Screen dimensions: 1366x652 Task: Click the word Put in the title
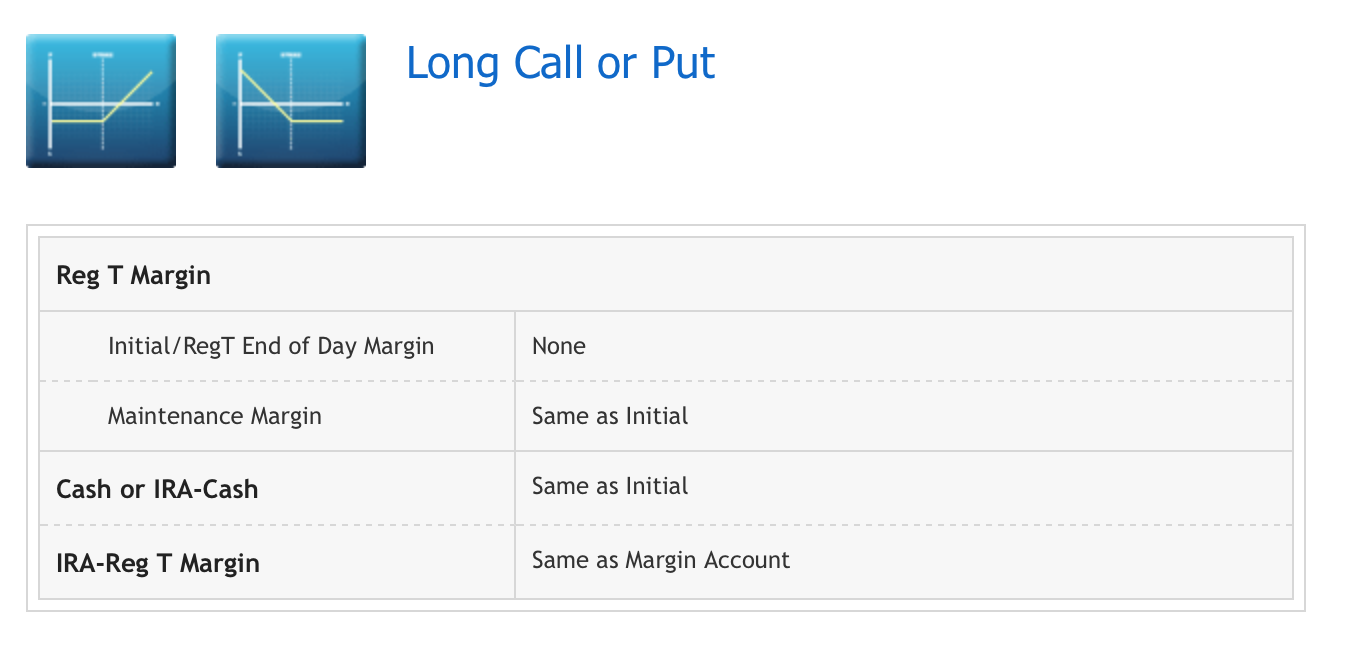[x=683, y=63]
